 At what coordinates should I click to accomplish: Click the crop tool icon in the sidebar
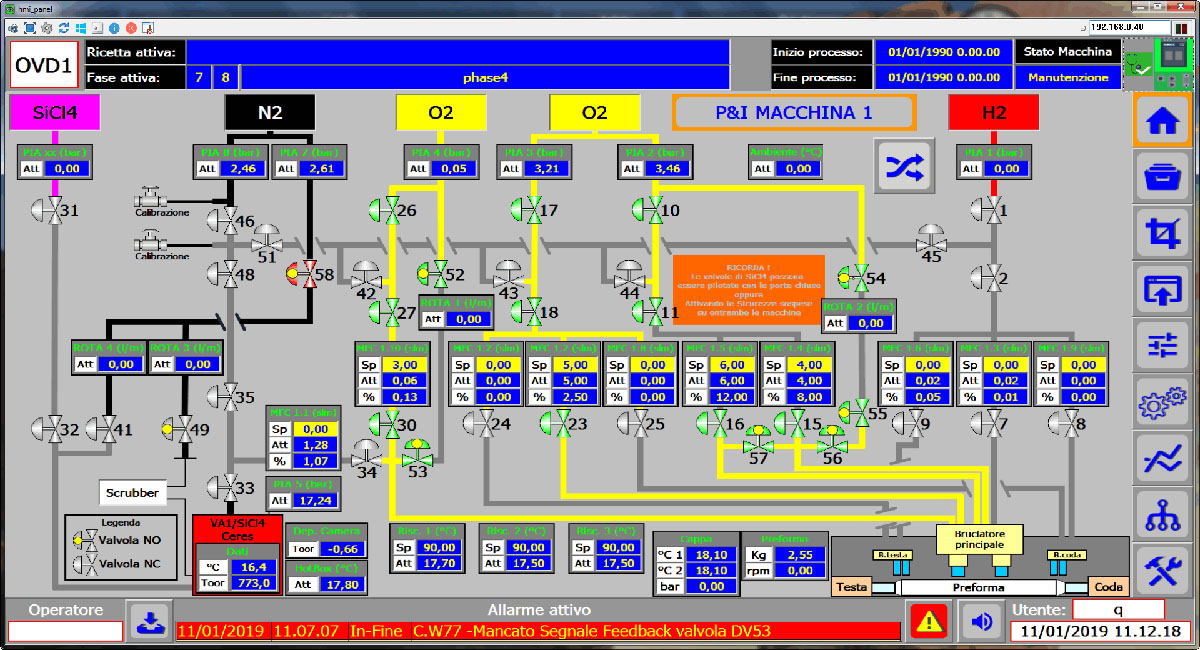(1161, 234)
